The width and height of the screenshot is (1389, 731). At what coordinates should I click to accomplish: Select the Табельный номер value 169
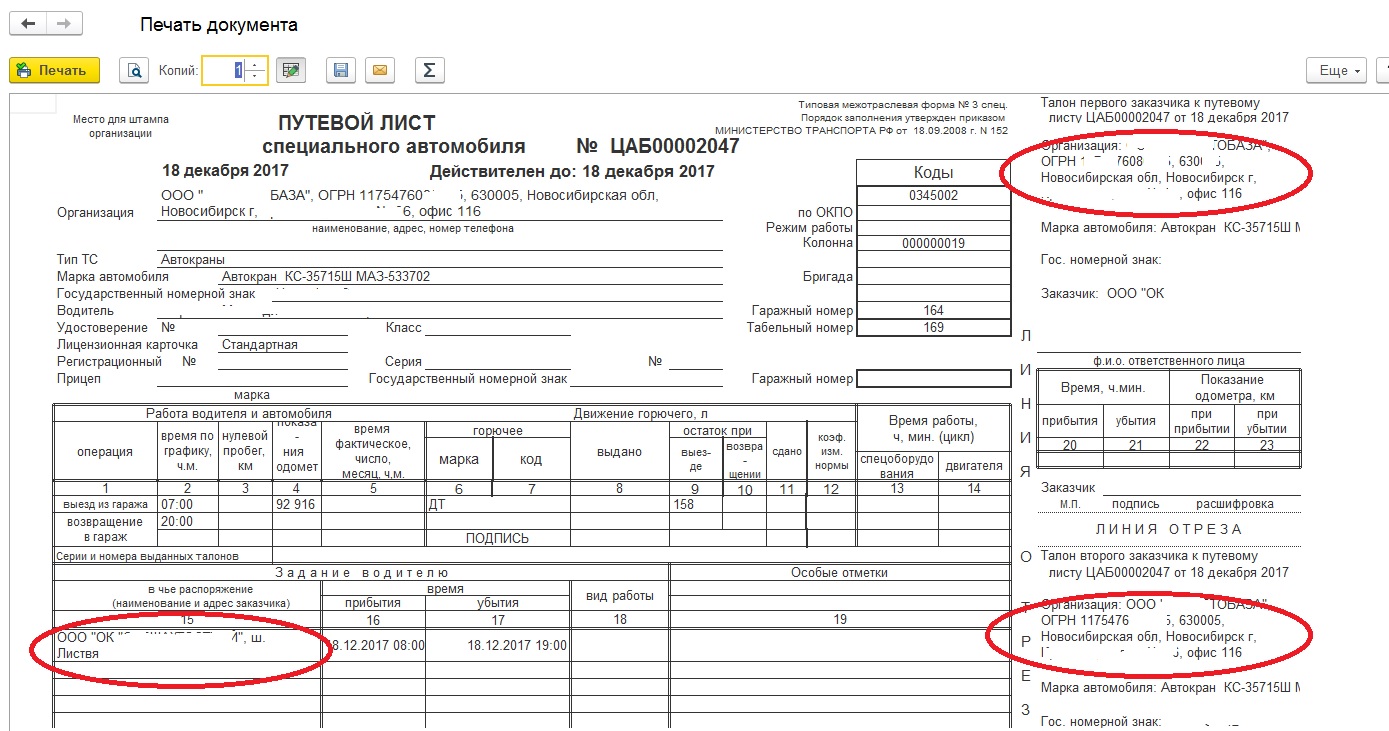[933, 327]
